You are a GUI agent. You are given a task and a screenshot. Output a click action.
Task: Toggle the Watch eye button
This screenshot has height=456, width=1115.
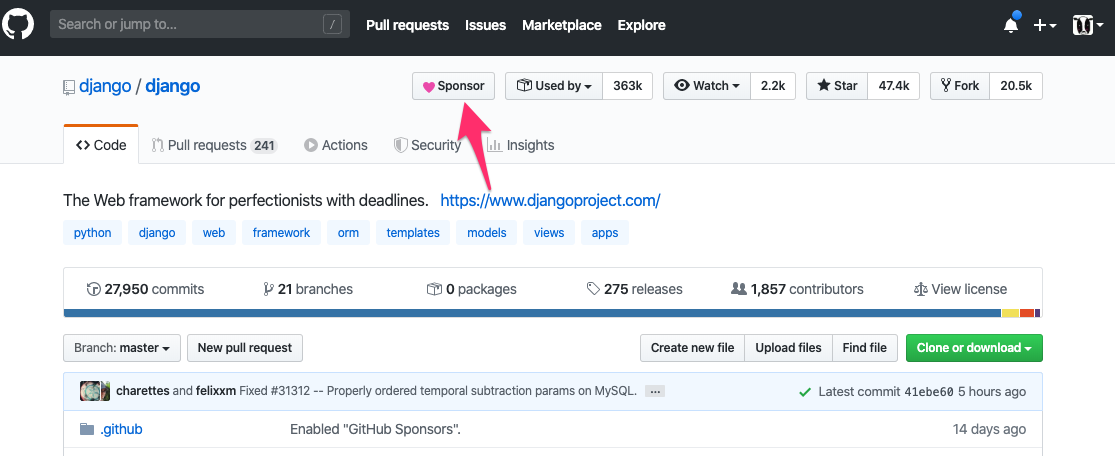pyautogui.click(x=707, y=86)
